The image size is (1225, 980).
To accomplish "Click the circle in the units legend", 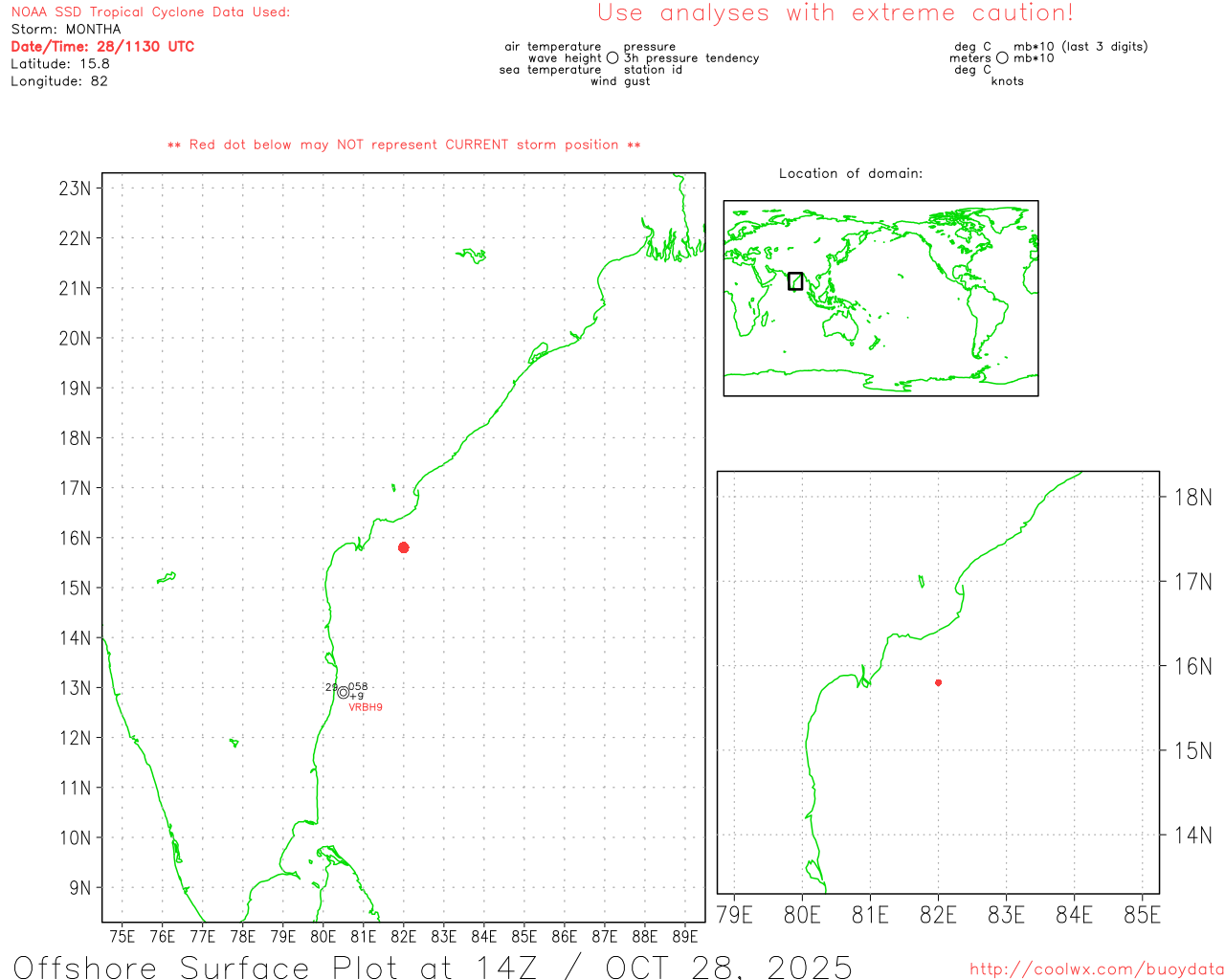I will 1002,58.
